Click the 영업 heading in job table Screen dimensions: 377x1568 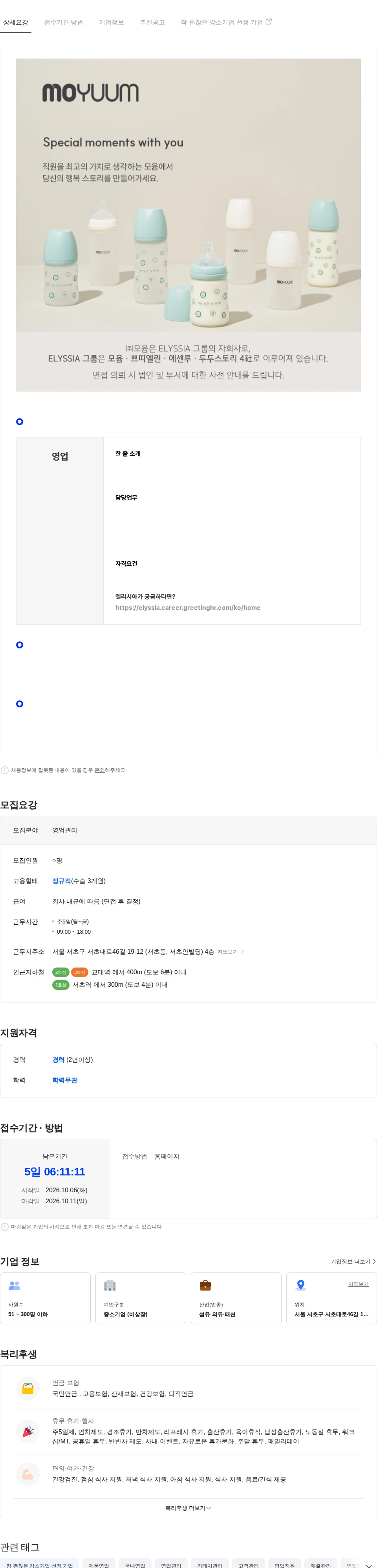[x=60, y=457]
